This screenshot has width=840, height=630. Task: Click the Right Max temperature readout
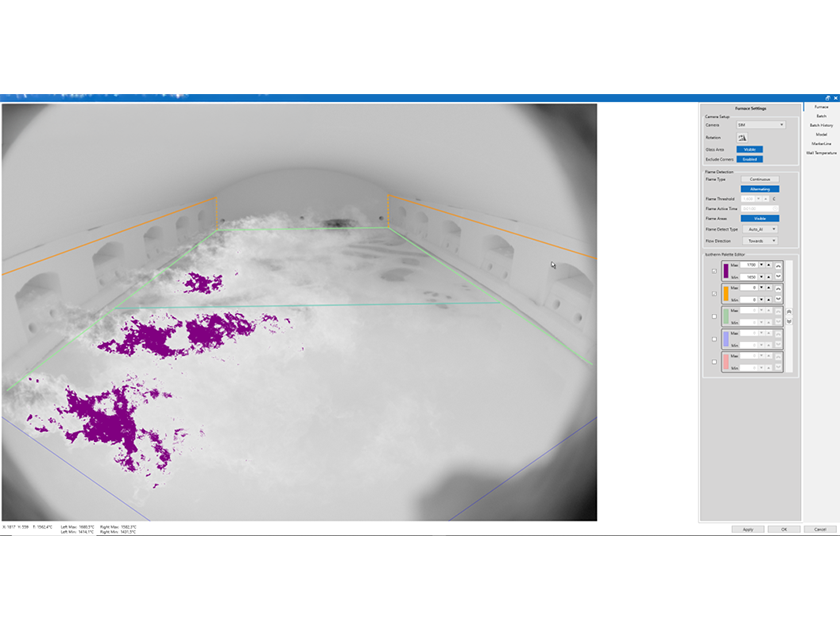click(x=118, y=527)
